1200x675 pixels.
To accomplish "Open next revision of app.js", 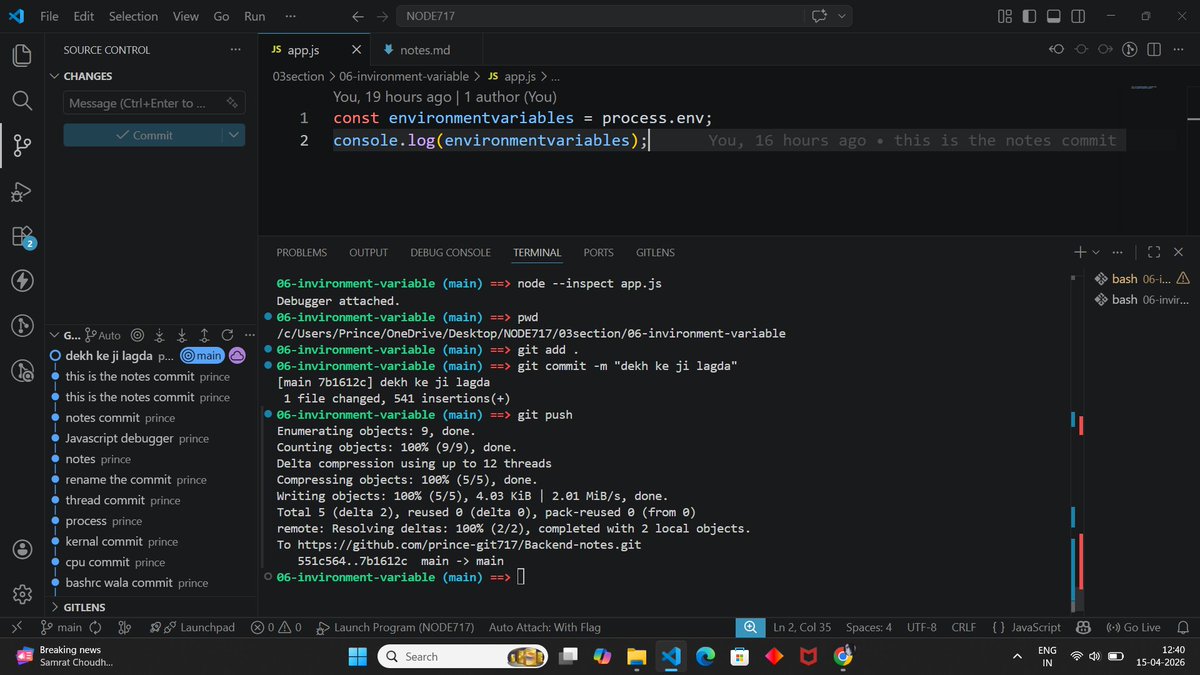I will [x=1105, y=50].
